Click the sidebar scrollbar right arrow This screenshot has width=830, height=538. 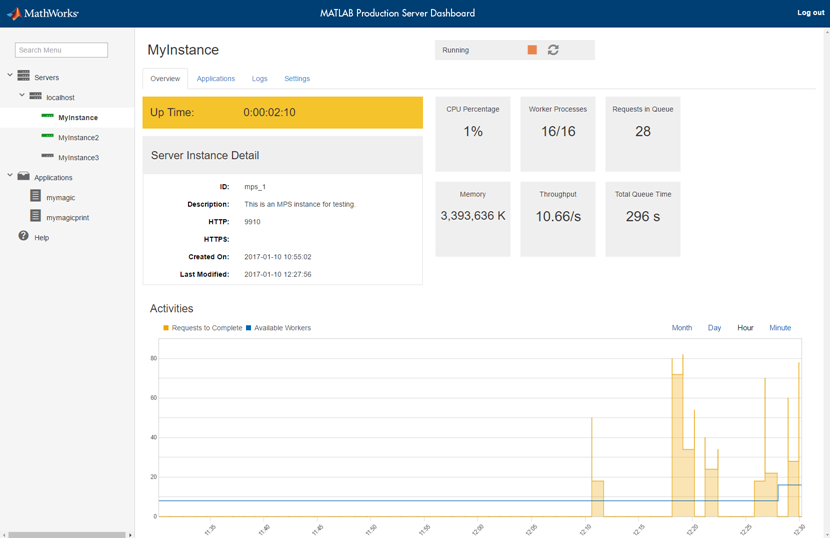[x=130, y=535]
